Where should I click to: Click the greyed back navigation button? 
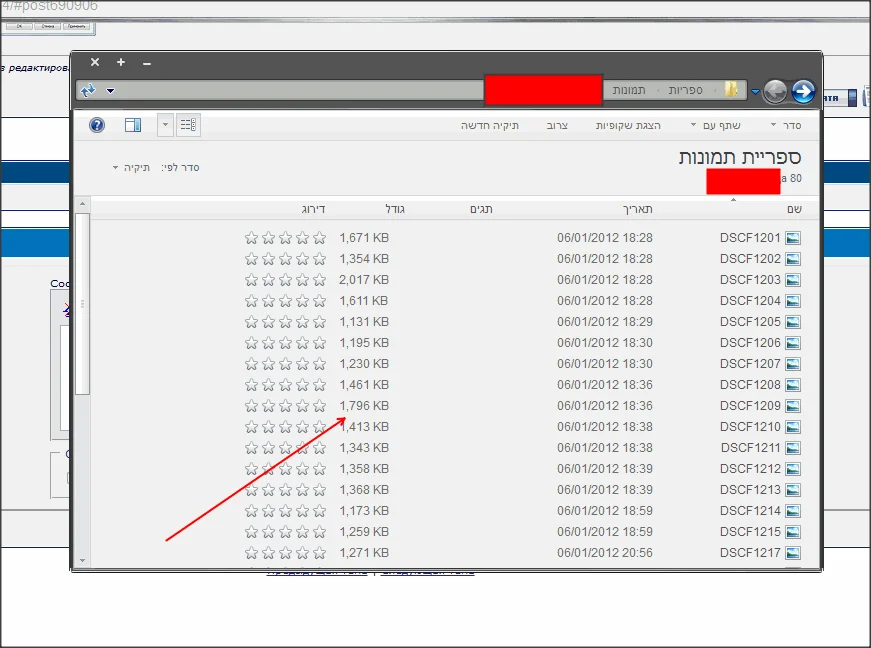point(775,92)
